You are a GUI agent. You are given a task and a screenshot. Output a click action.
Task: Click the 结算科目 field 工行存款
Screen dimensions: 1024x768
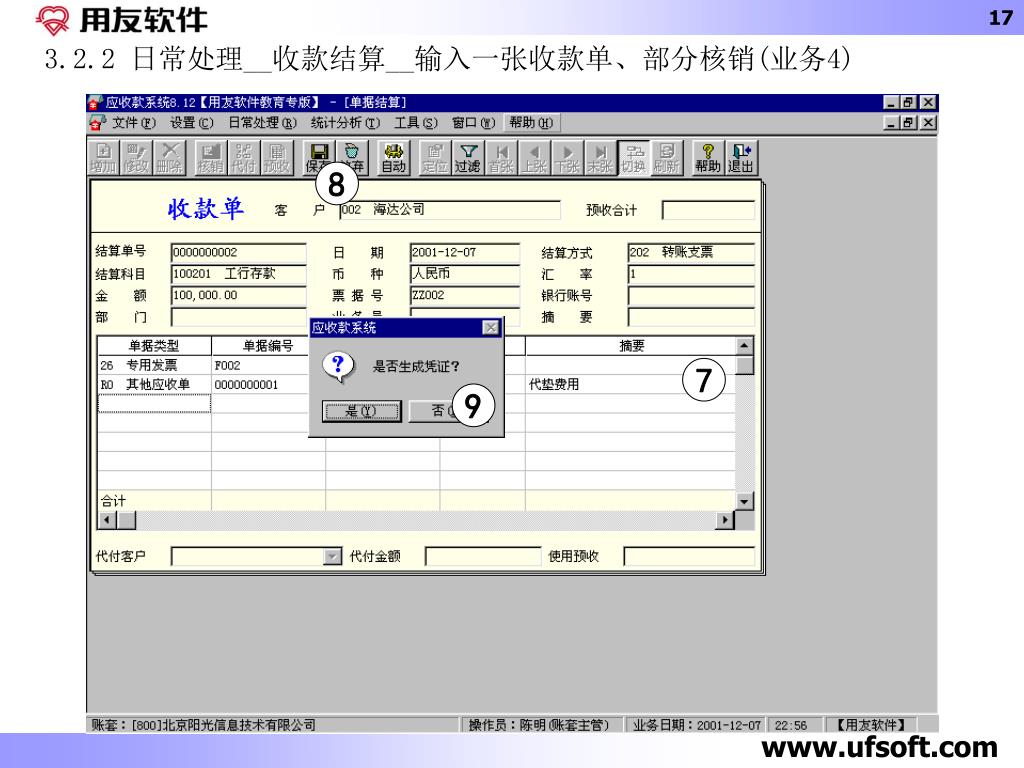click(x=238, y=274)
